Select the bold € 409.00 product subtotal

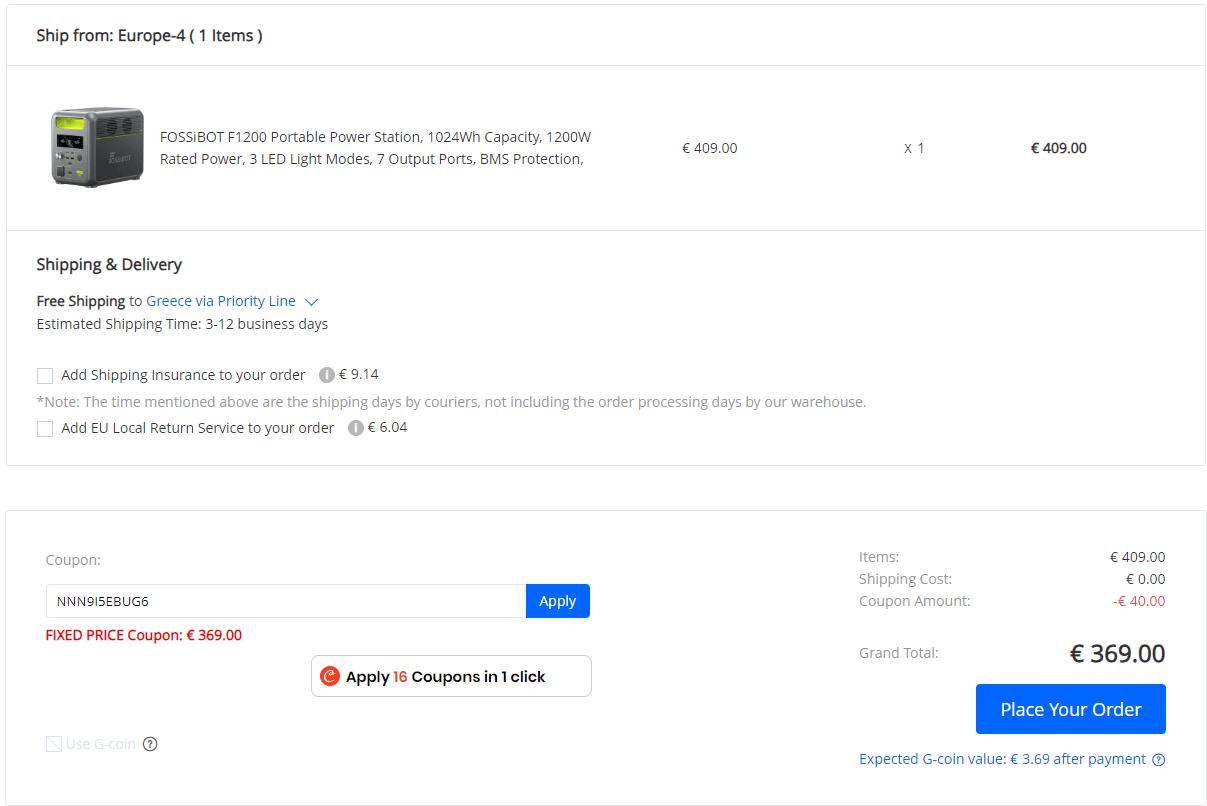pos(1059,148)
